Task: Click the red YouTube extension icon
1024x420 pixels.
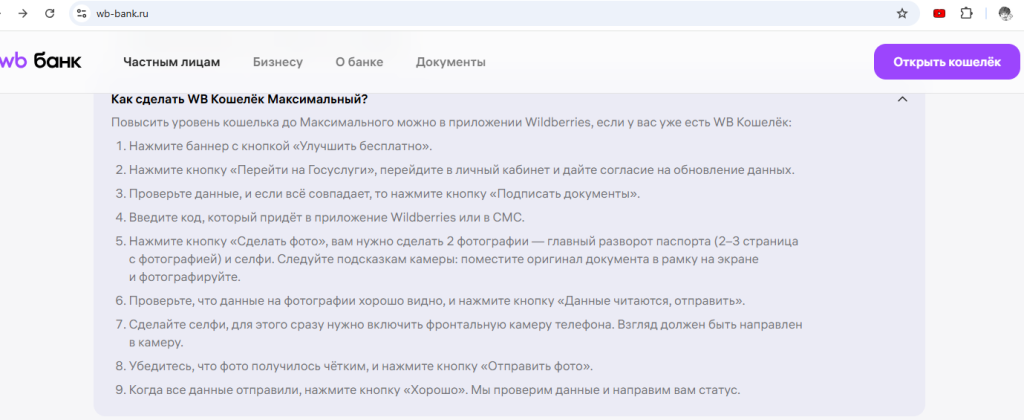Action: point(939,13)
